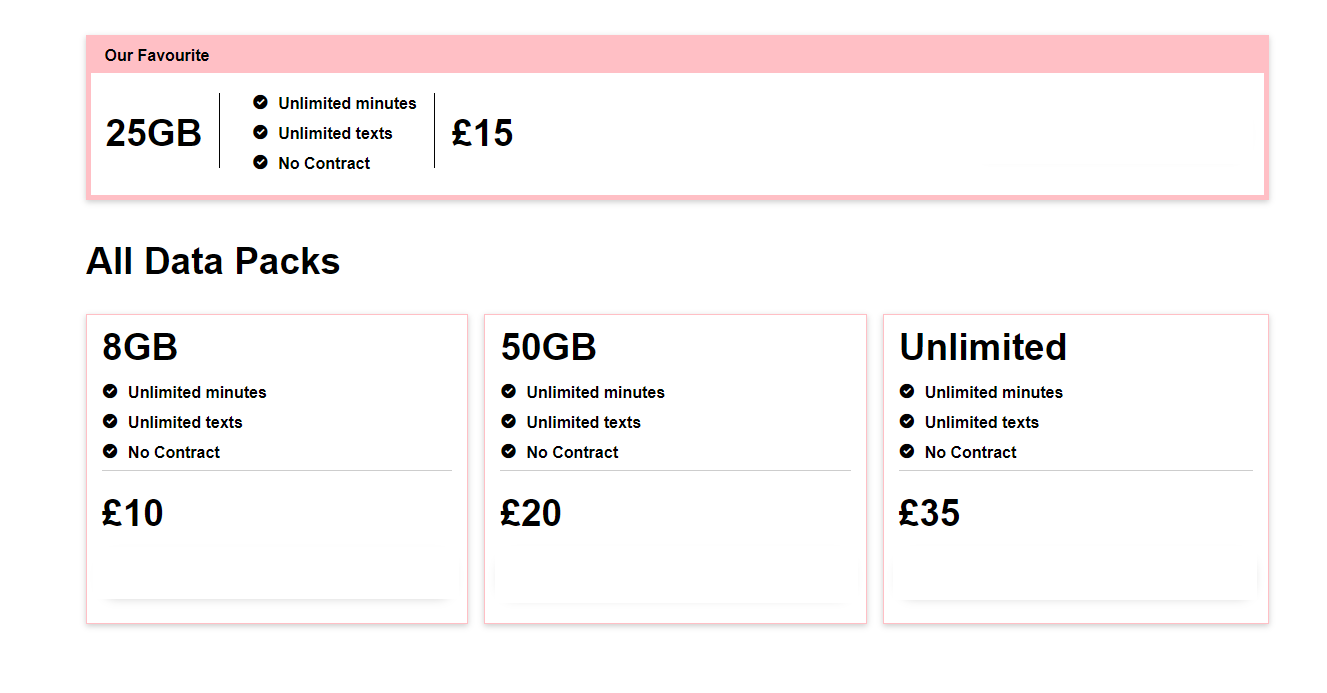Click the £15 price in Our Favourite

[x=482, y=133]
